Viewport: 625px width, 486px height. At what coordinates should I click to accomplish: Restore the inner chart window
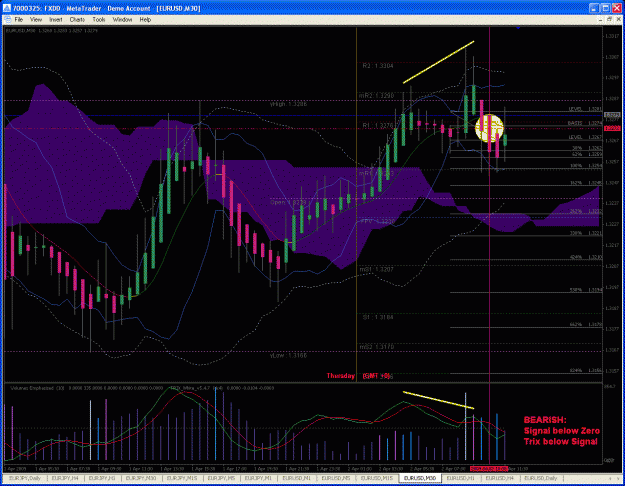point(609,20)
